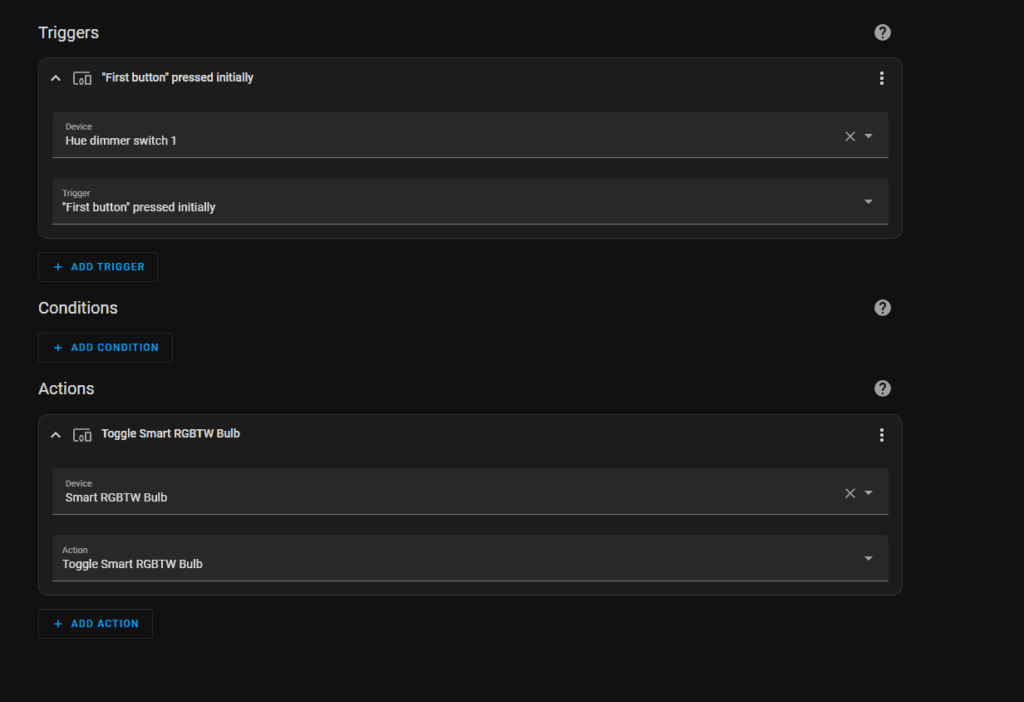Collapse the "First button" trigger card
Screen dimensions: 1024x702
tap(56, 78)
